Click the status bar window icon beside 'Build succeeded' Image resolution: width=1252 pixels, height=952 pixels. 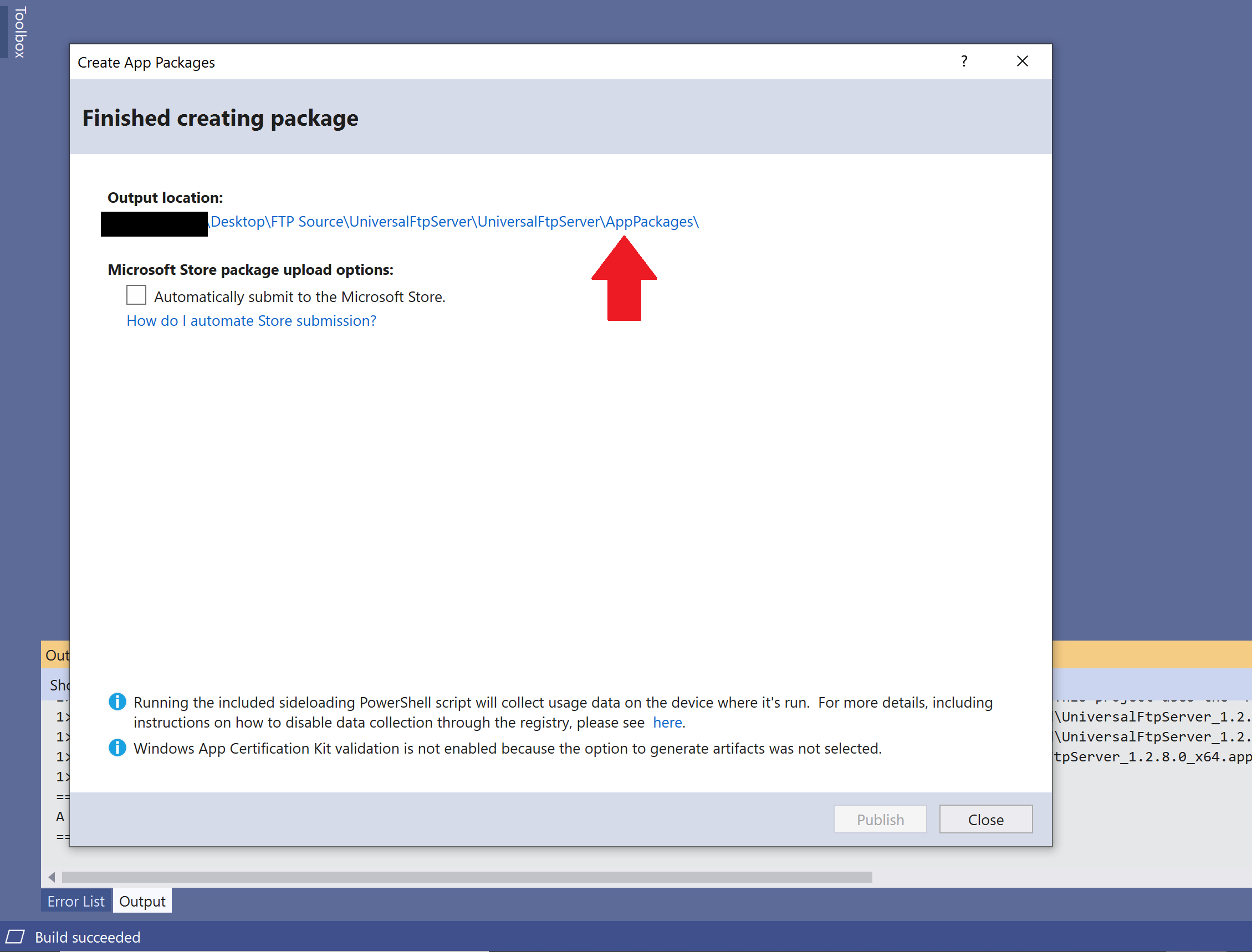coord(16,936)
